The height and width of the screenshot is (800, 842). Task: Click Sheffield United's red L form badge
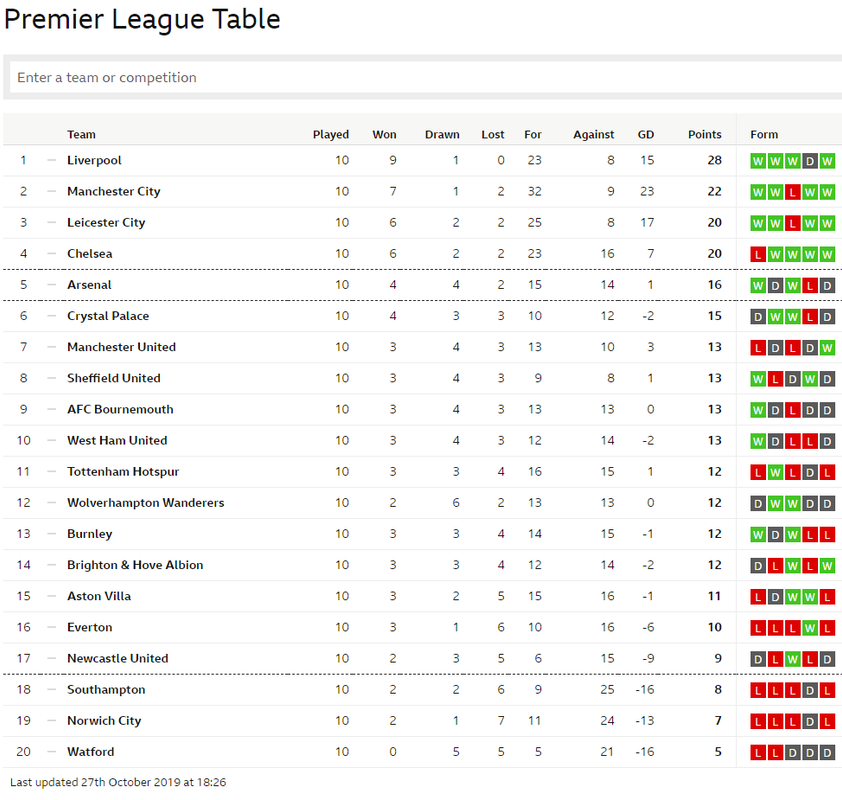[775, 379]
